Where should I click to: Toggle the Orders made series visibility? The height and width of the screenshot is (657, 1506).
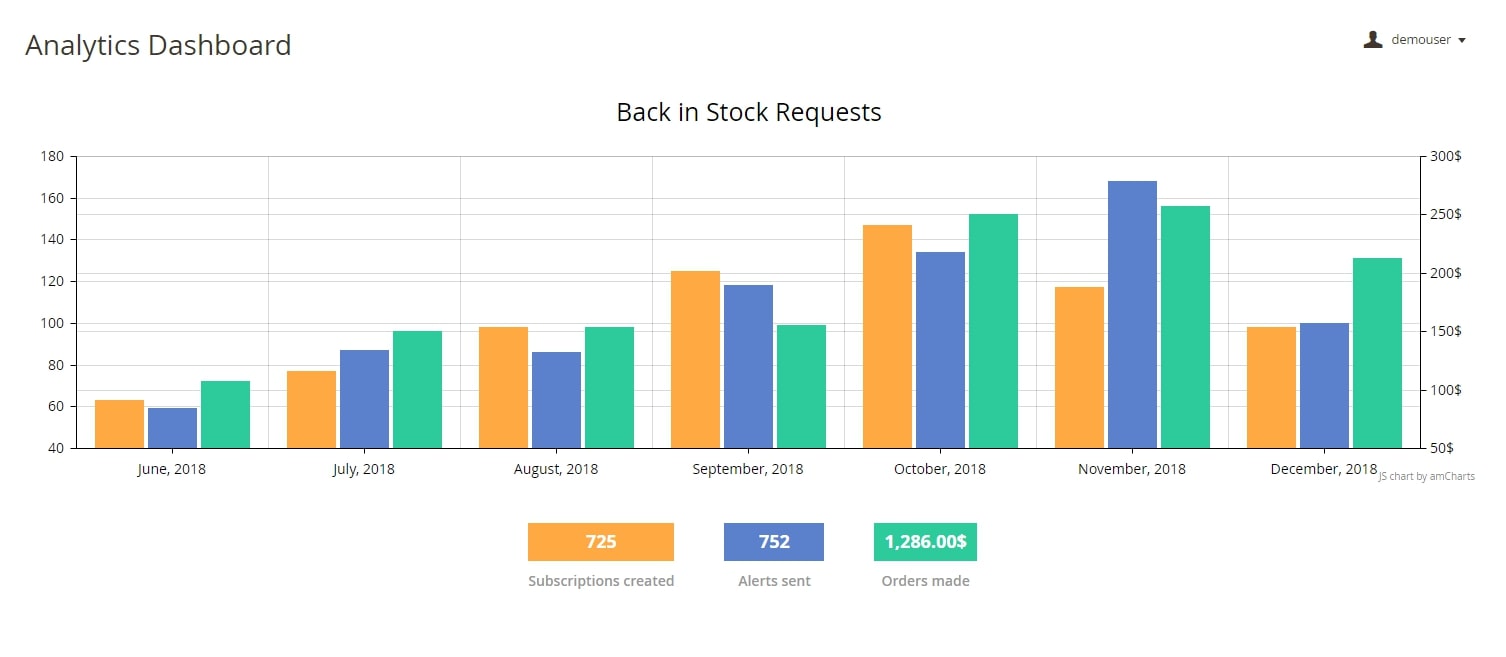(925, 580)
